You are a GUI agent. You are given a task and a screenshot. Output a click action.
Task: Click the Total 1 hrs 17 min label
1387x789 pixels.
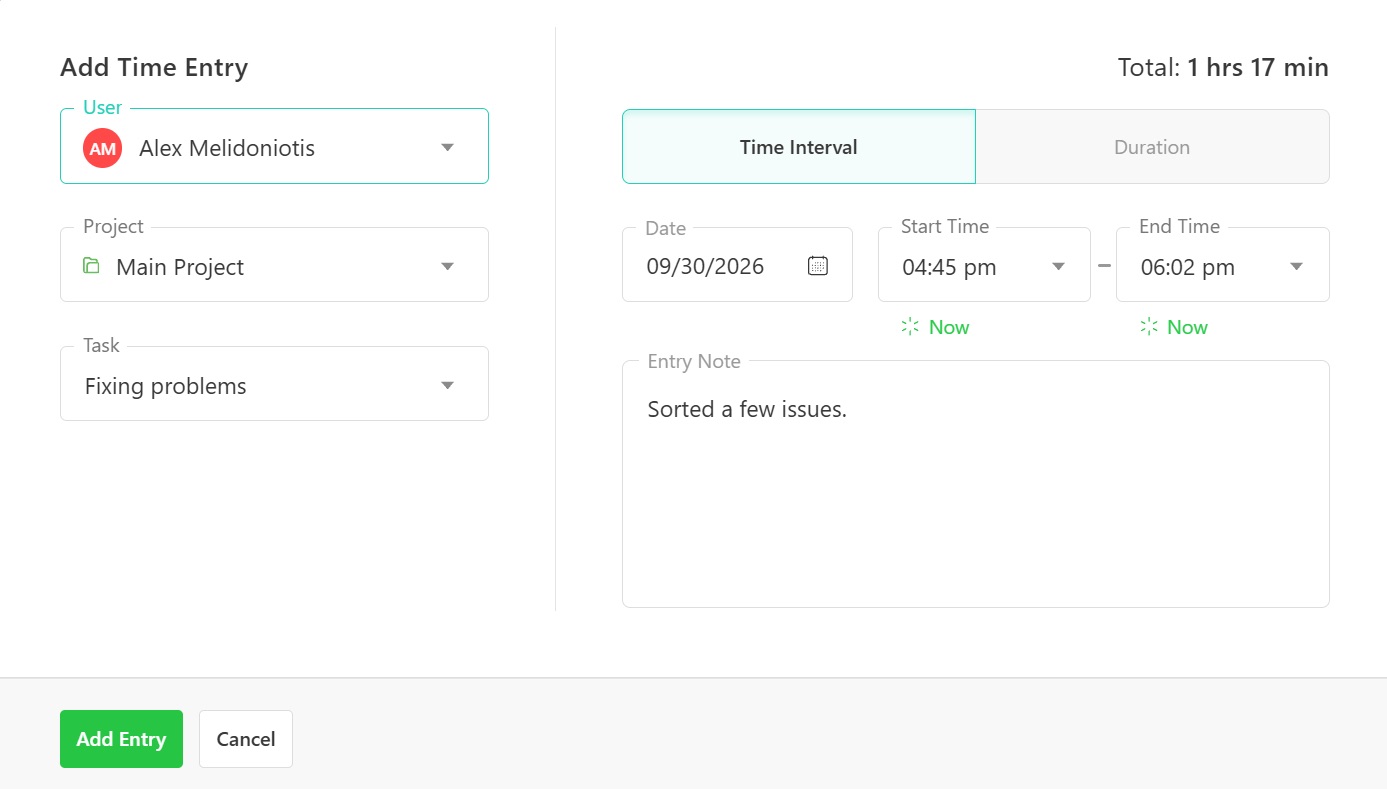coord(1223,67)
